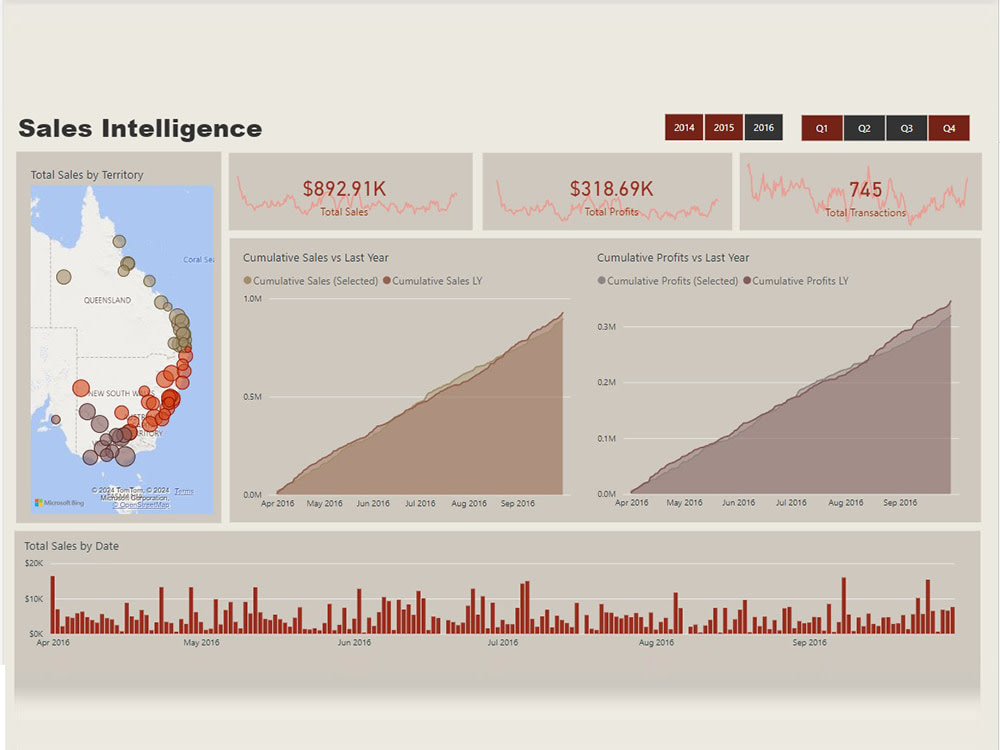The image size is (1000, 750).
Task: Click the $20K axis label in bar chart
Action: [x=34, y=563]
